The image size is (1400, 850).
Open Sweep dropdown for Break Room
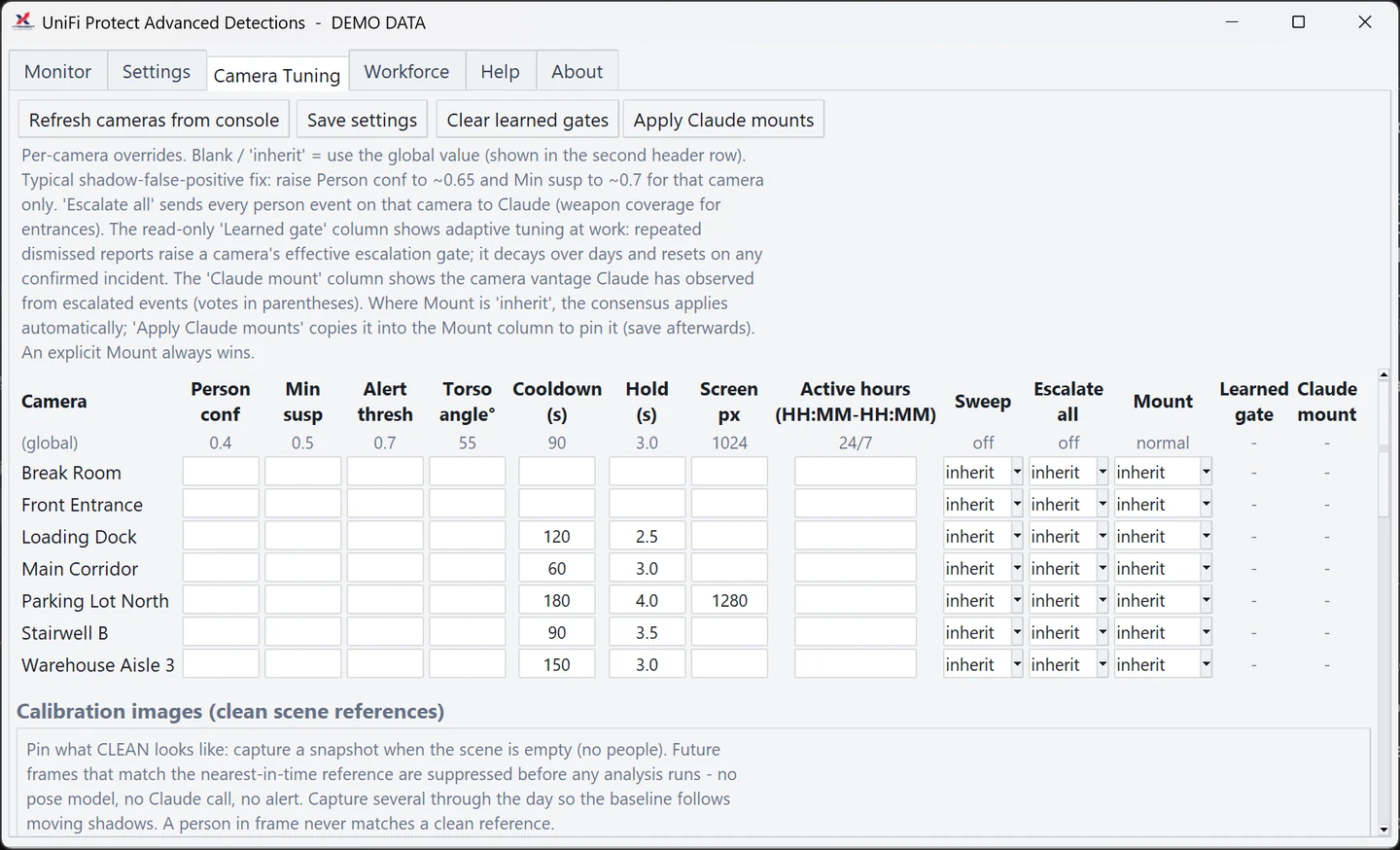click(983, 473)
